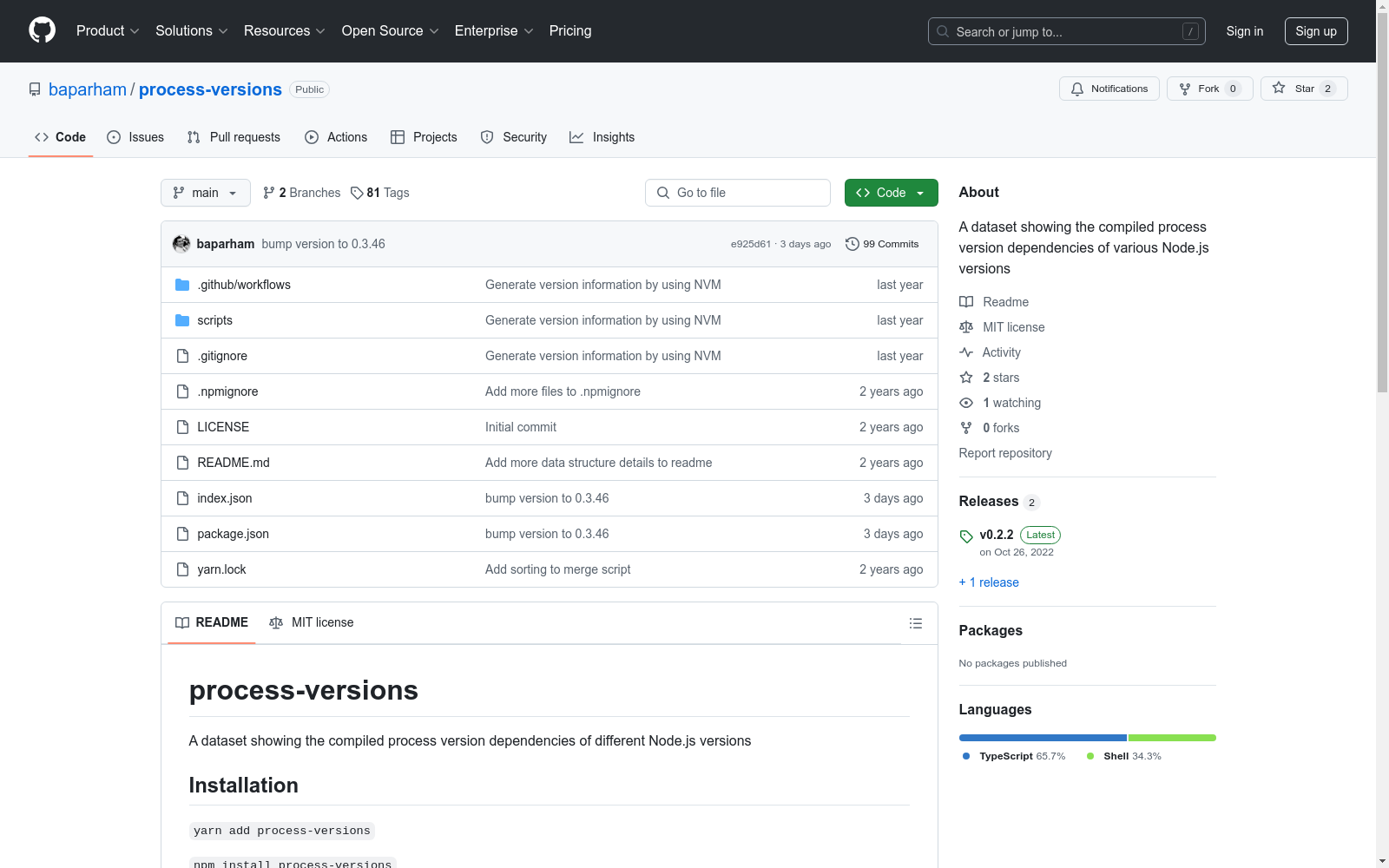Viewport: 1389px width, 868px height.
Task: Open the 'Add sorting to merge script' commit
Action: (558, 569)
